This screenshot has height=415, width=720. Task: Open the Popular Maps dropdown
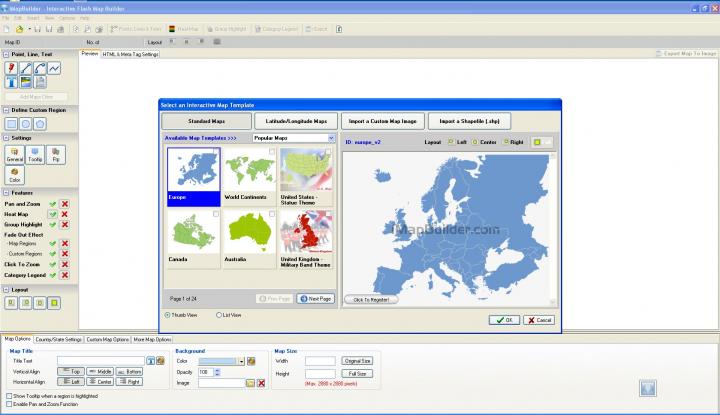click(x=329, y=138)
